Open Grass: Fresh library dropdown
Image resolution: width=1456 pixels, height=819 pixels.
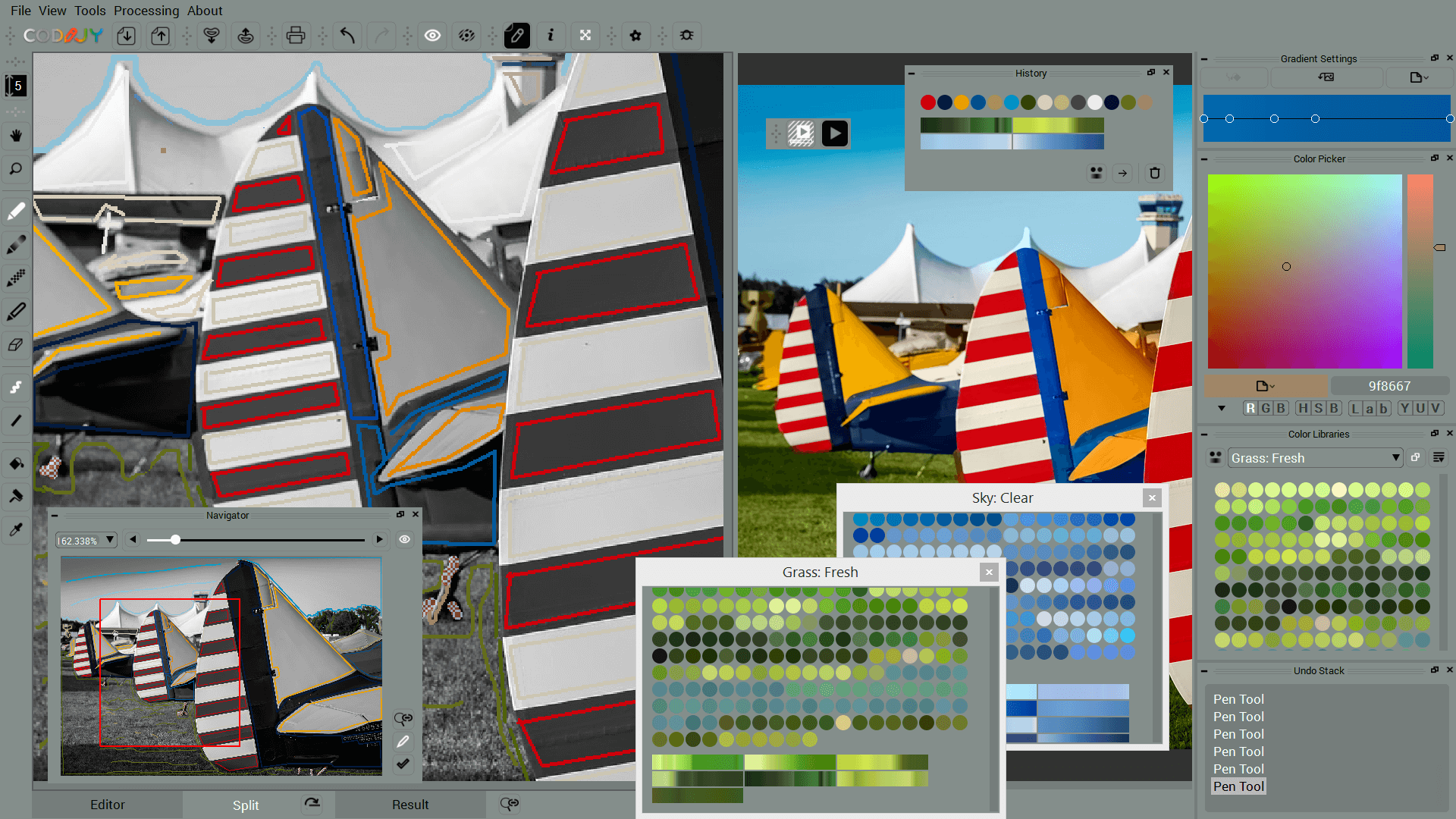(x=1395, y=458)
